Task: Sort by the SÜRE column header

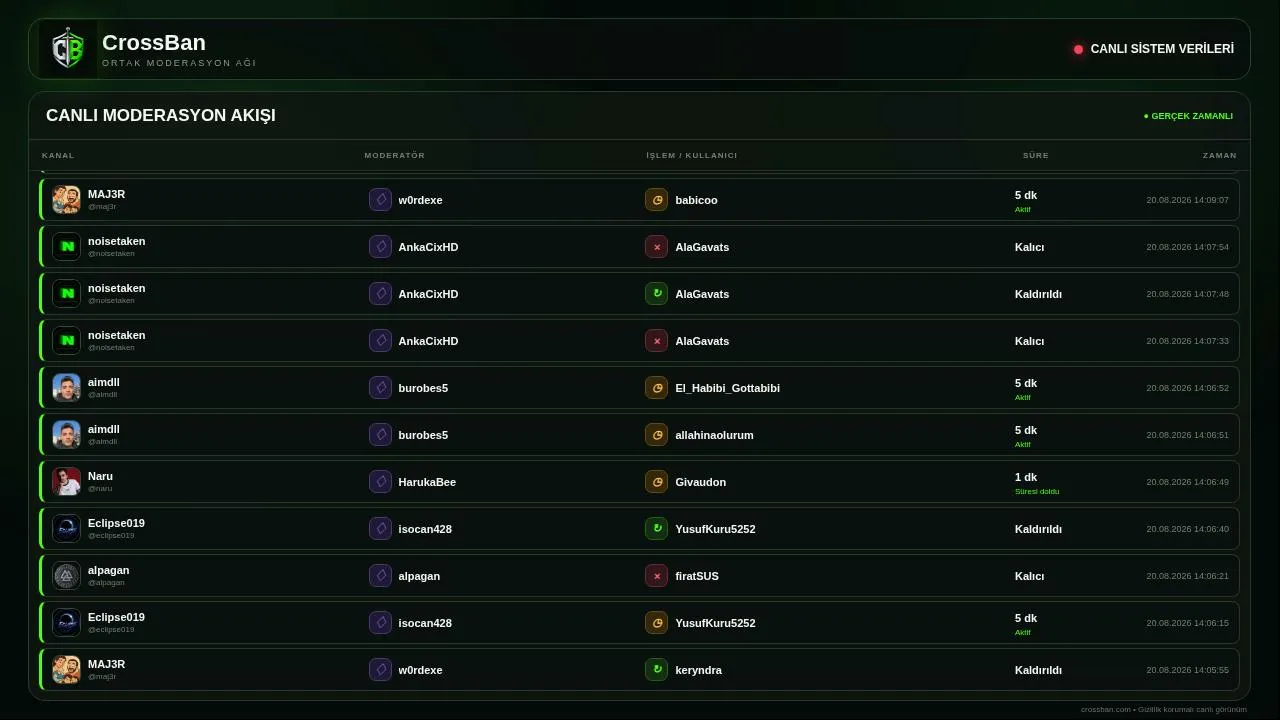Action: tap(1035, 156)
